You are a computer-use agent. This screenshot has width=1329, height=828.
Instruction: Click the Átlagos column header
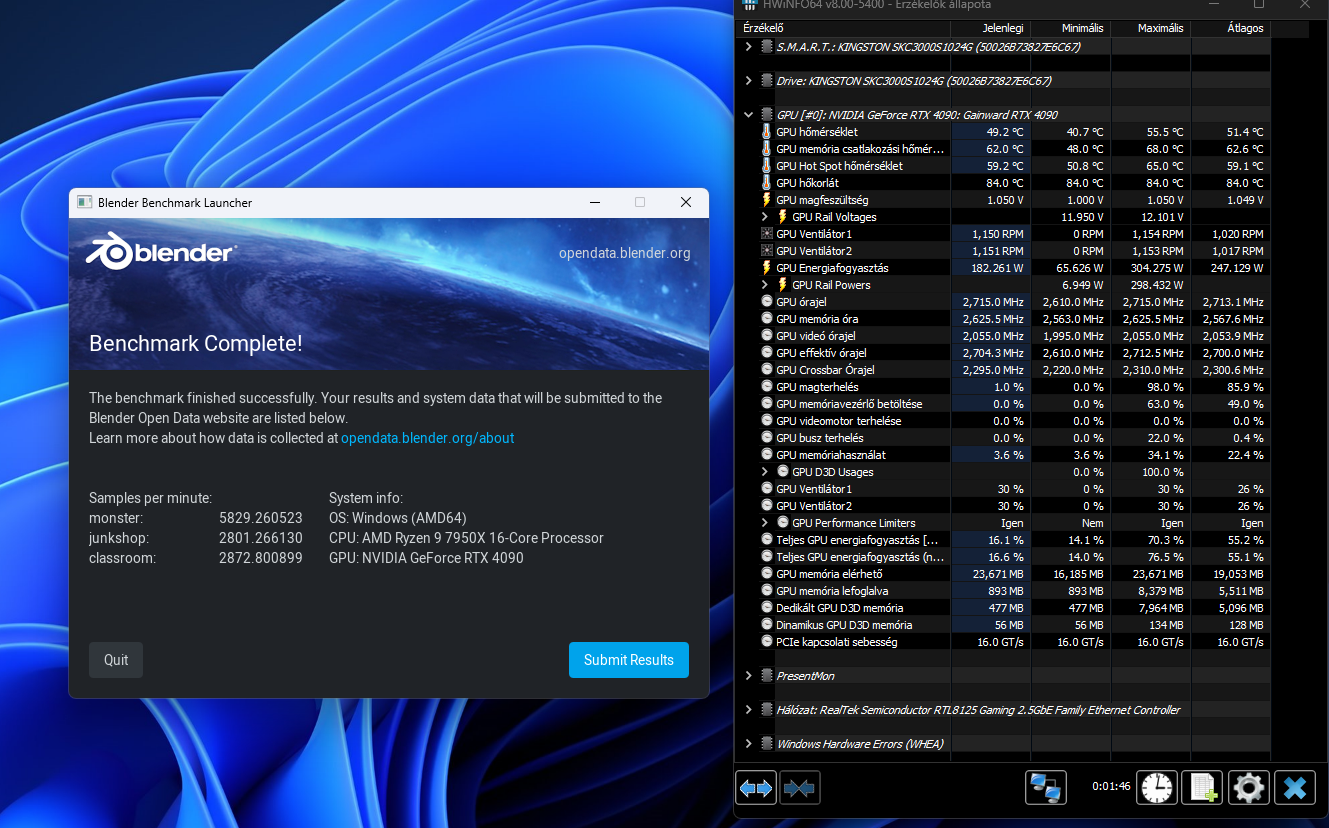tap(1231, 28)
